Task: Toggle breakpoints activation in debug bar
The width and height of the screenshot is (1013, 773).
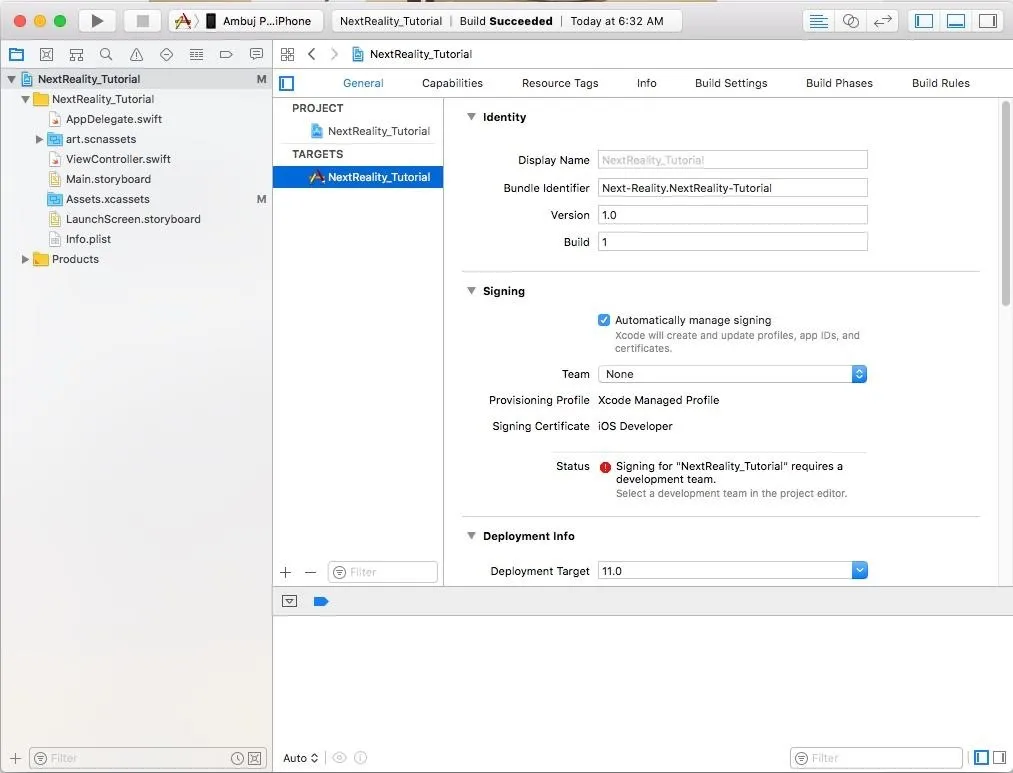Action: coord(321,601)
